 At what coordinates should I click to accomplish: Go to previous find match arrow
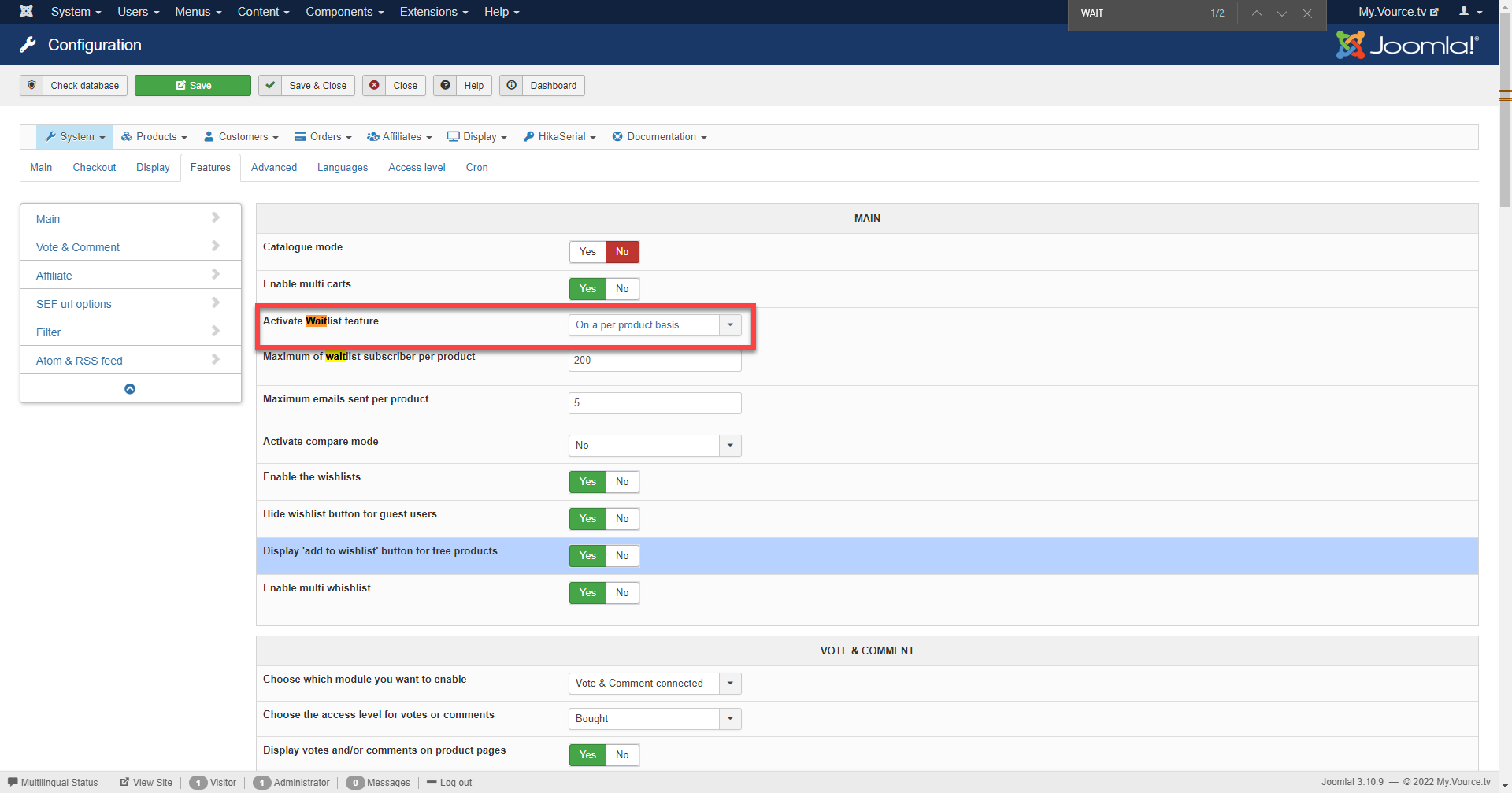pyautogui.click(x=1257, y=13)
